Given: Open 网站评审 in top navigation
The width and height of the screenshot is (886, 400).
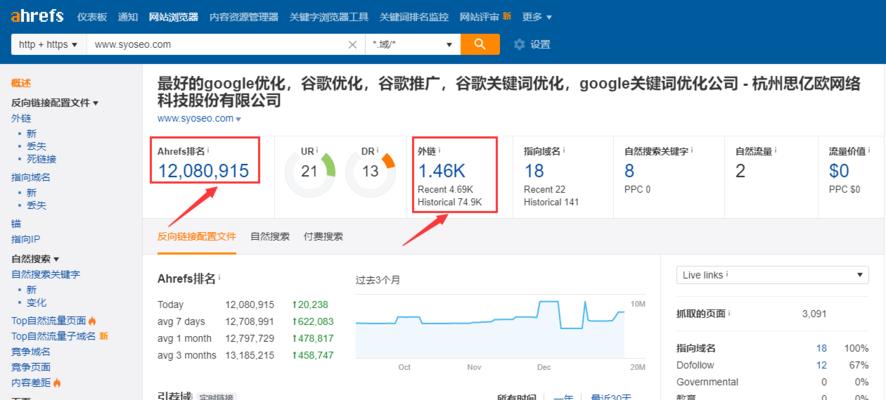Looking at the screenshot, I should pos(480,17).
